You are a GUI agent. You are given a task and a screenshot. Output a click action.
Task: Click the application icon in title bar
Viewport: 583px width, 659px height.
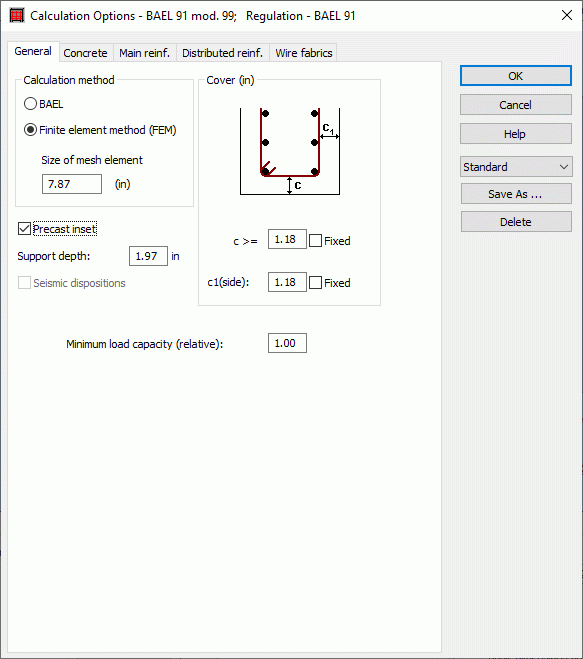pyautogui.click(x=17, y=16)
